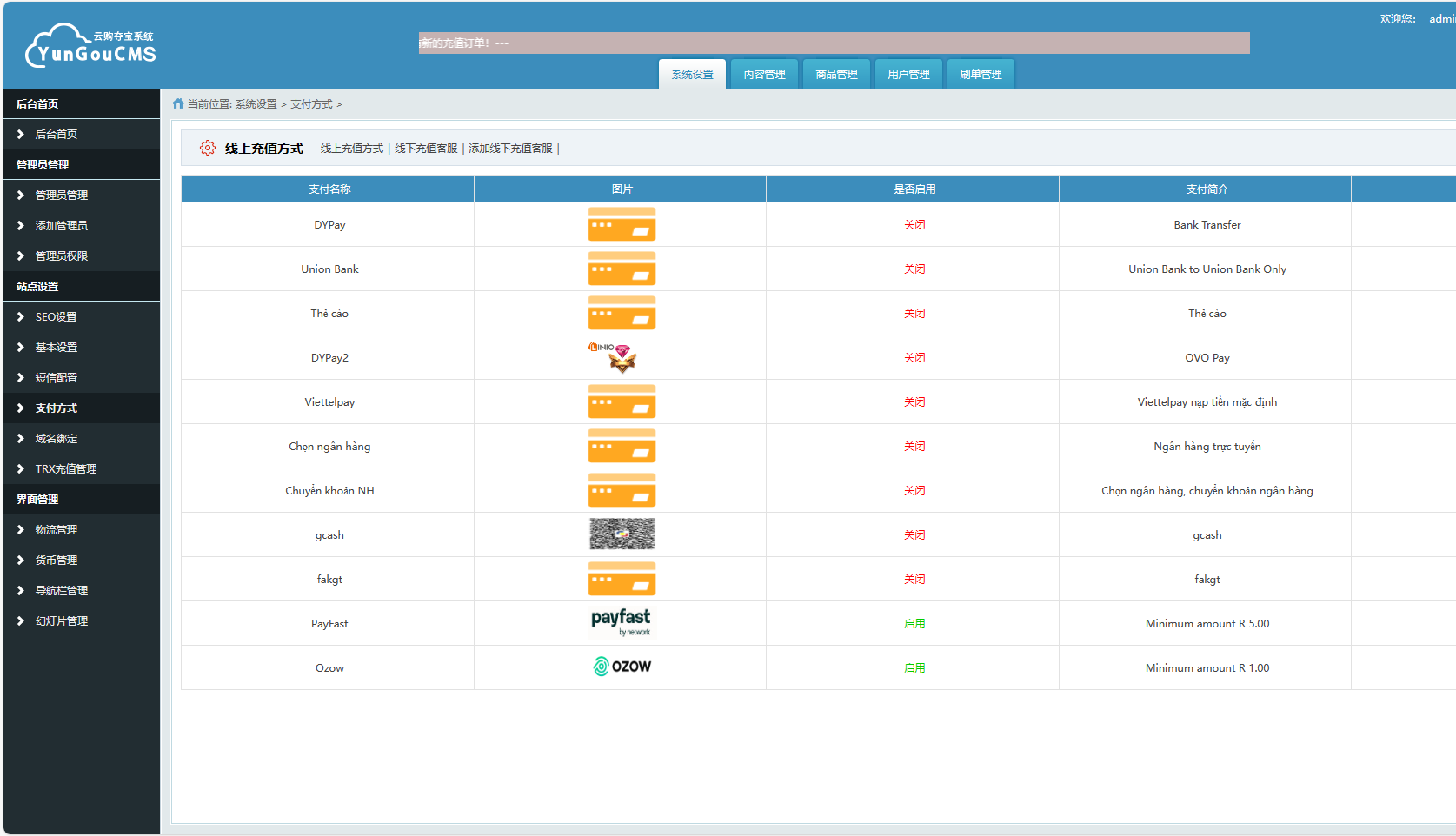The height and width of the screenshot is (836, 1456).
Task: Toggle PayFast 启用 status
Action: pos(914,624)
